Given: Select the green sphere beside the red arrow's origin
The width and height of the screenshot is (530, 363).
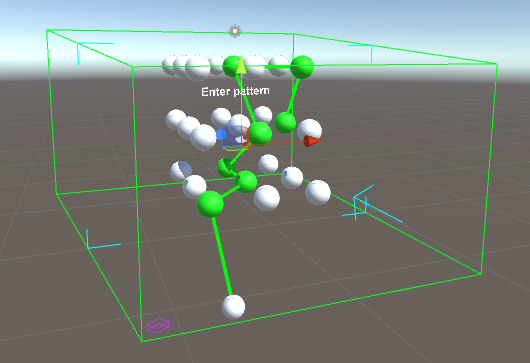Looking at the screenshot, I should 260,134.
